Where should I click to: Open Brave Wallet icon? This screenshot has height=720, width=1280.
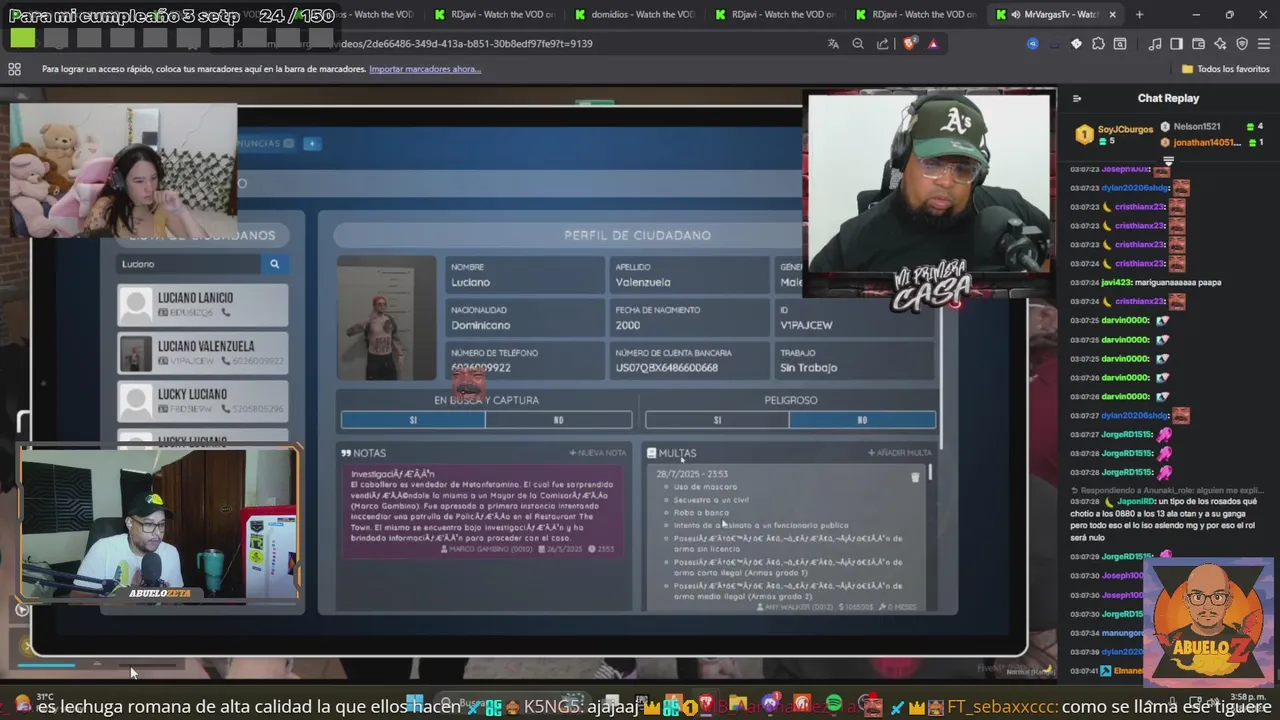[1199, 44]
